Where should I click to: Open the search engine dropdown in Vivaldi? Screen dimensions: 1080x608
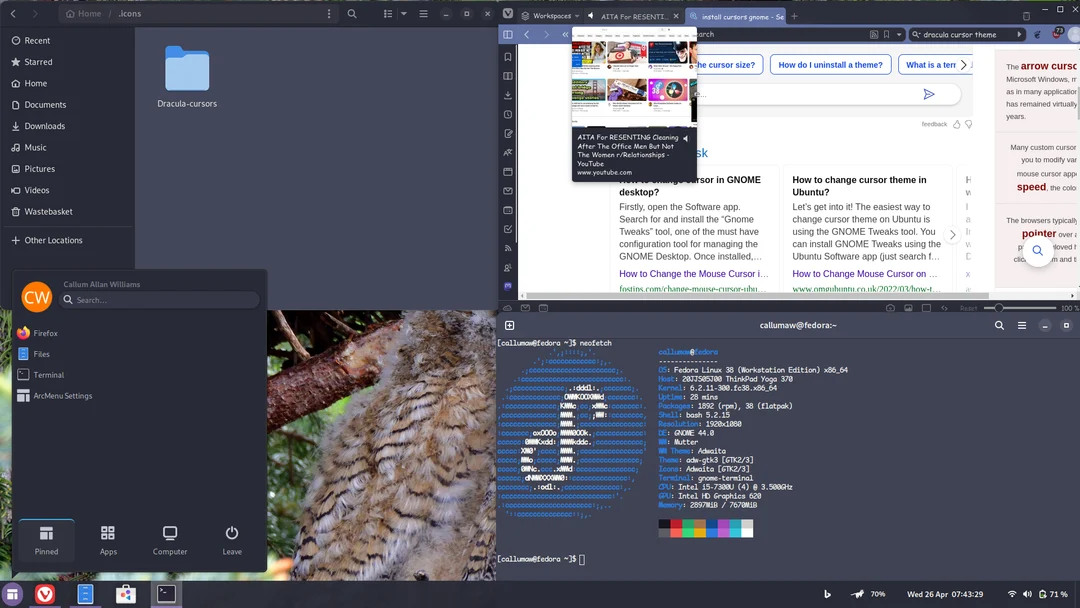917,35
